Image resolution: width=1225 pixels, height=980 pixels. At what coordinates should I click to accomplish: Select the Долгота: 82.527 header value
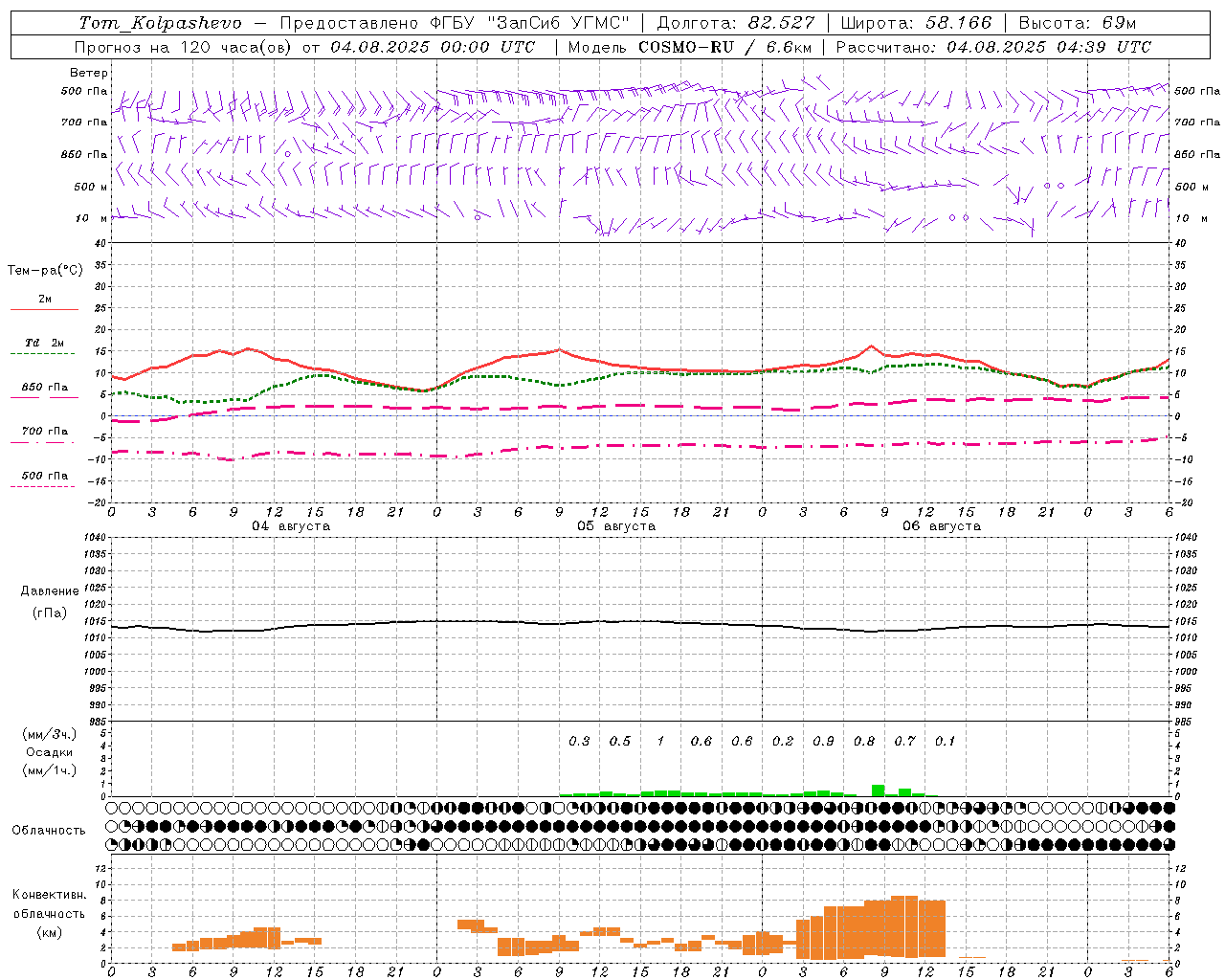[x=736, y=23]
